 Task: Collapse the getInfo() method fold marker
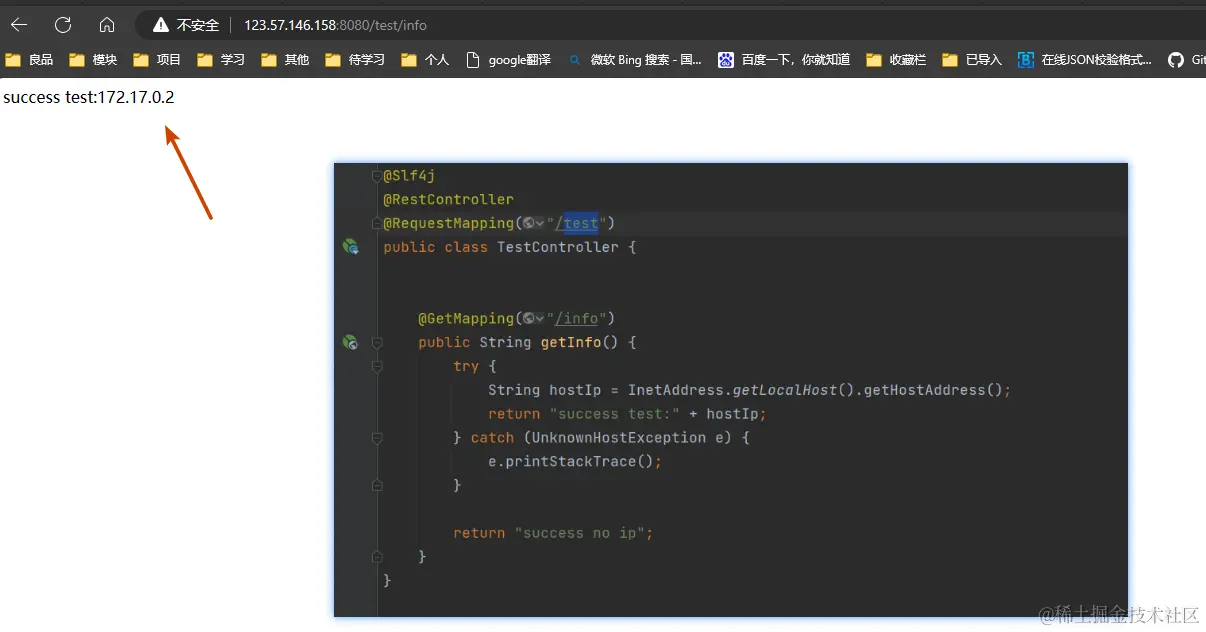pyautogui.click(x=377, y=343)
